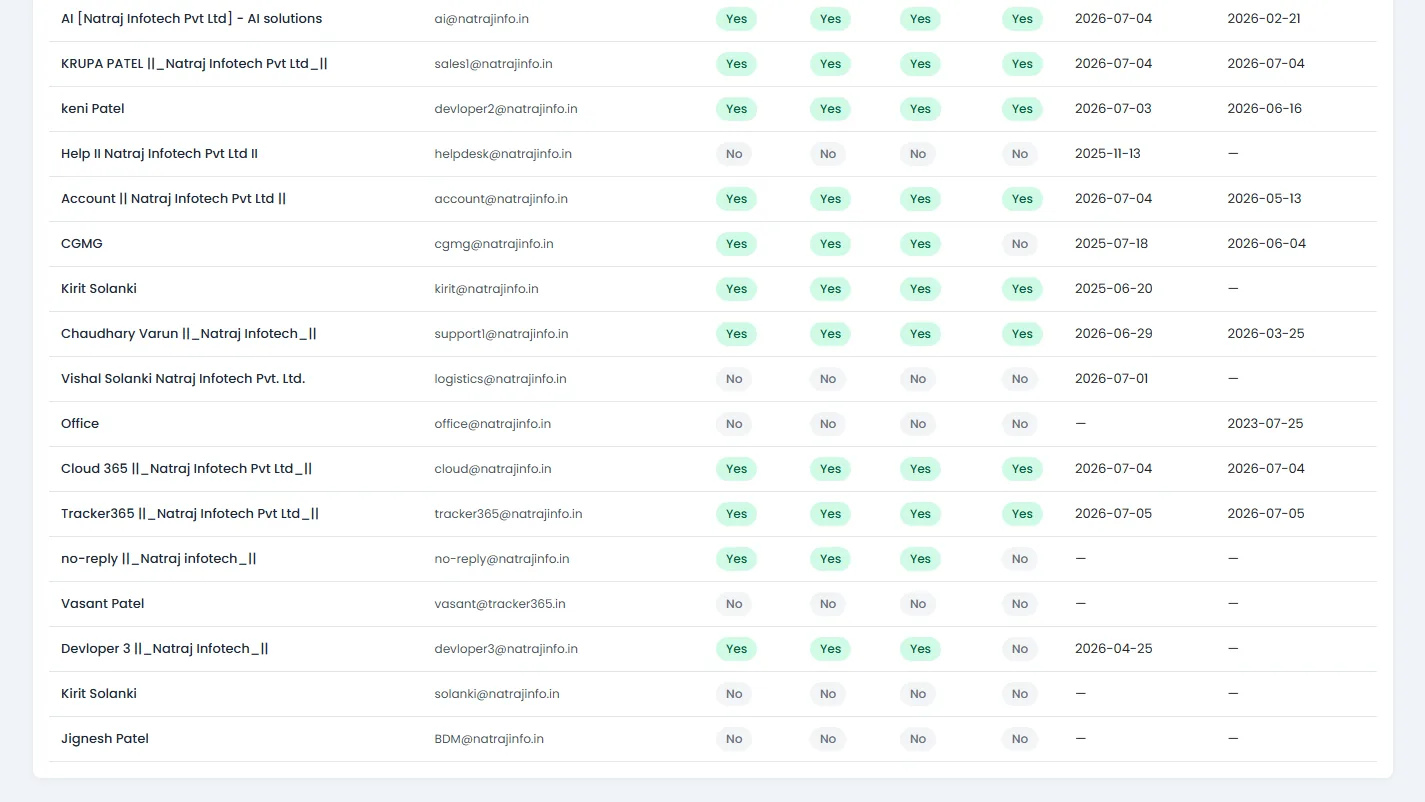Viewport: 1425px width, 802px height.
Task: Click the 'cloud@natrajinfo.in' email
Action: pos(492,469)
